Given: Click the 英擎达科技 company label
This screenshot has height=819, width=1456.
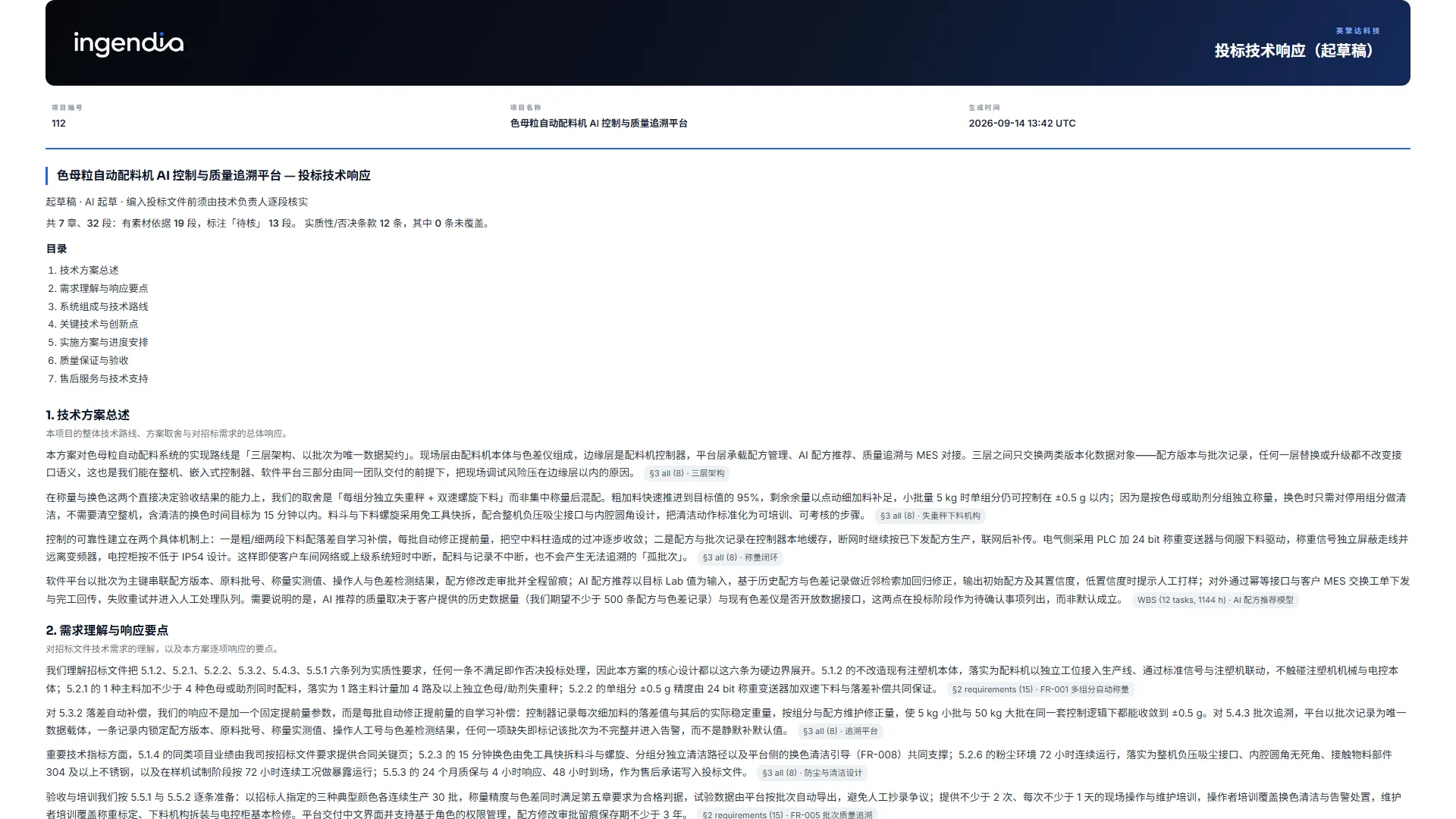Looking at the screenshot, I should (x=1357, y=31).
